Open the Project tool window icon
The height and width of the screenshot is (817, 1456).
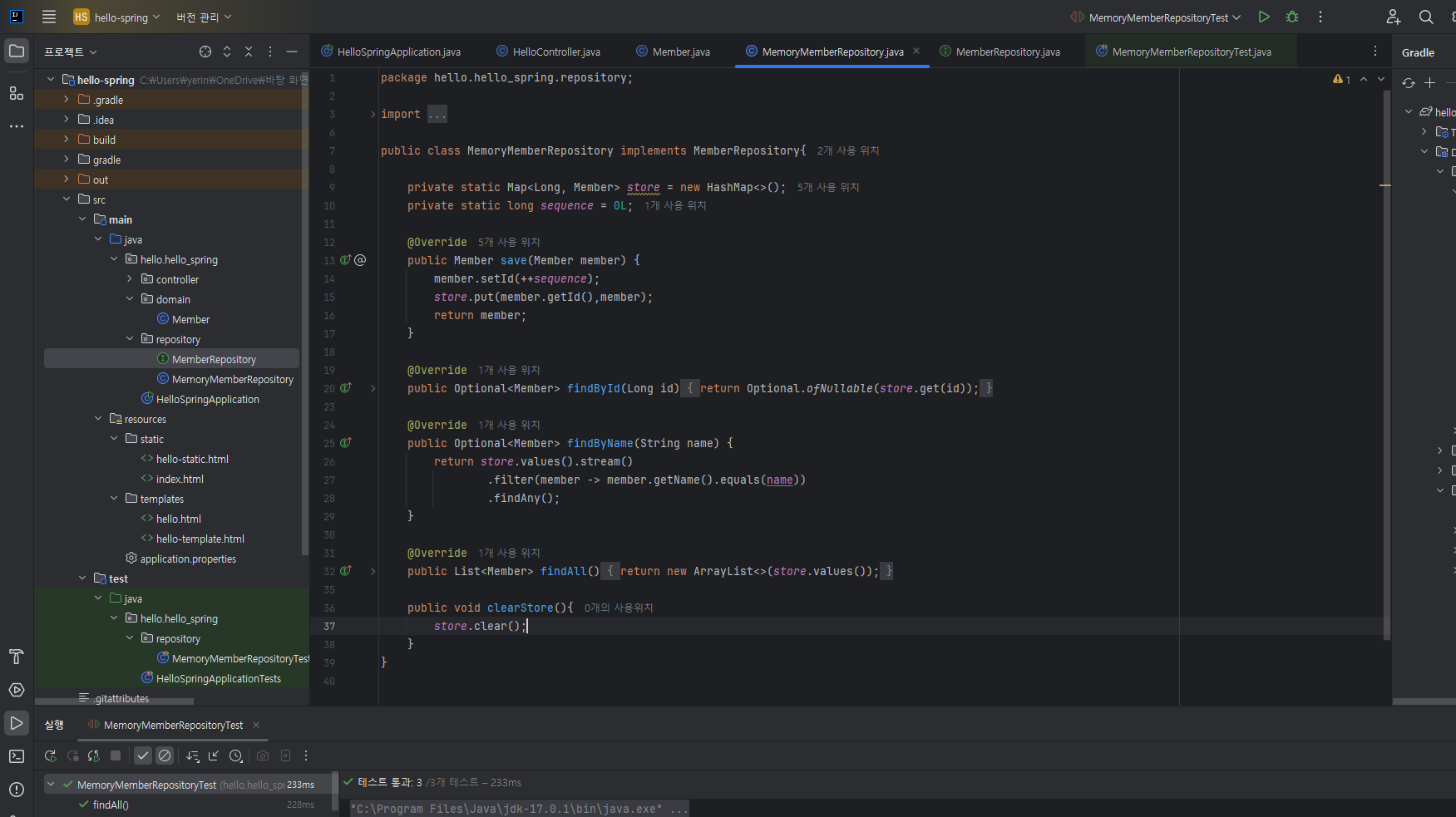coord(17,51)
